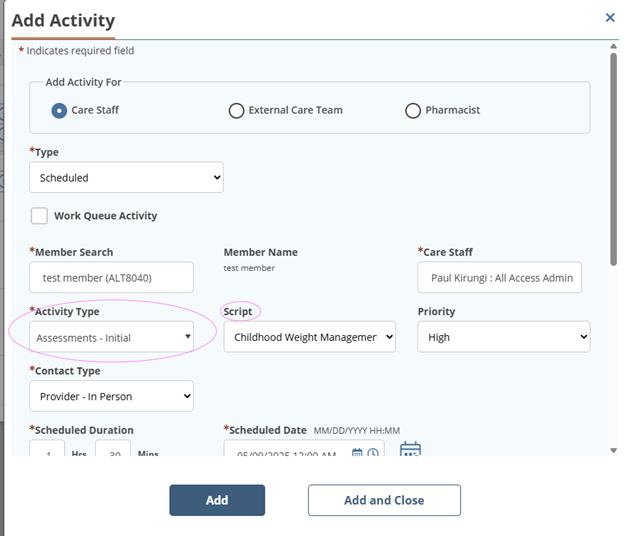This screenshot has height=536, width=624.
Task: Enable the Work Queue Activity checkbox
Action: [39, 216]
